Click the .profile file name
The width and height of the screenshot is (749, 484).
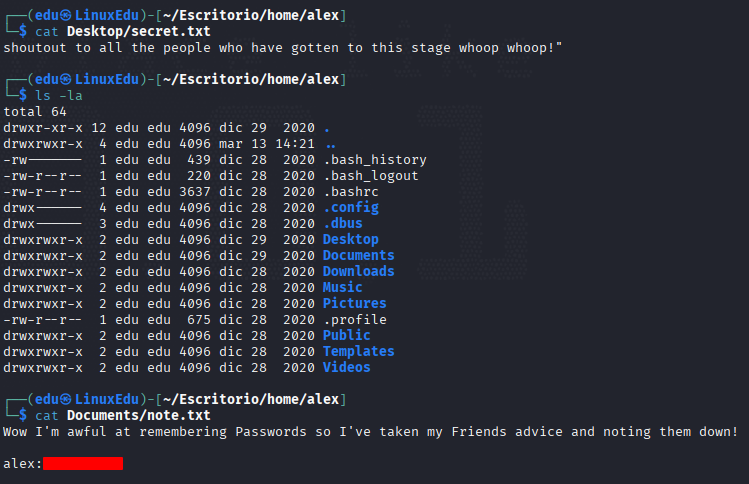pos(355,319)
